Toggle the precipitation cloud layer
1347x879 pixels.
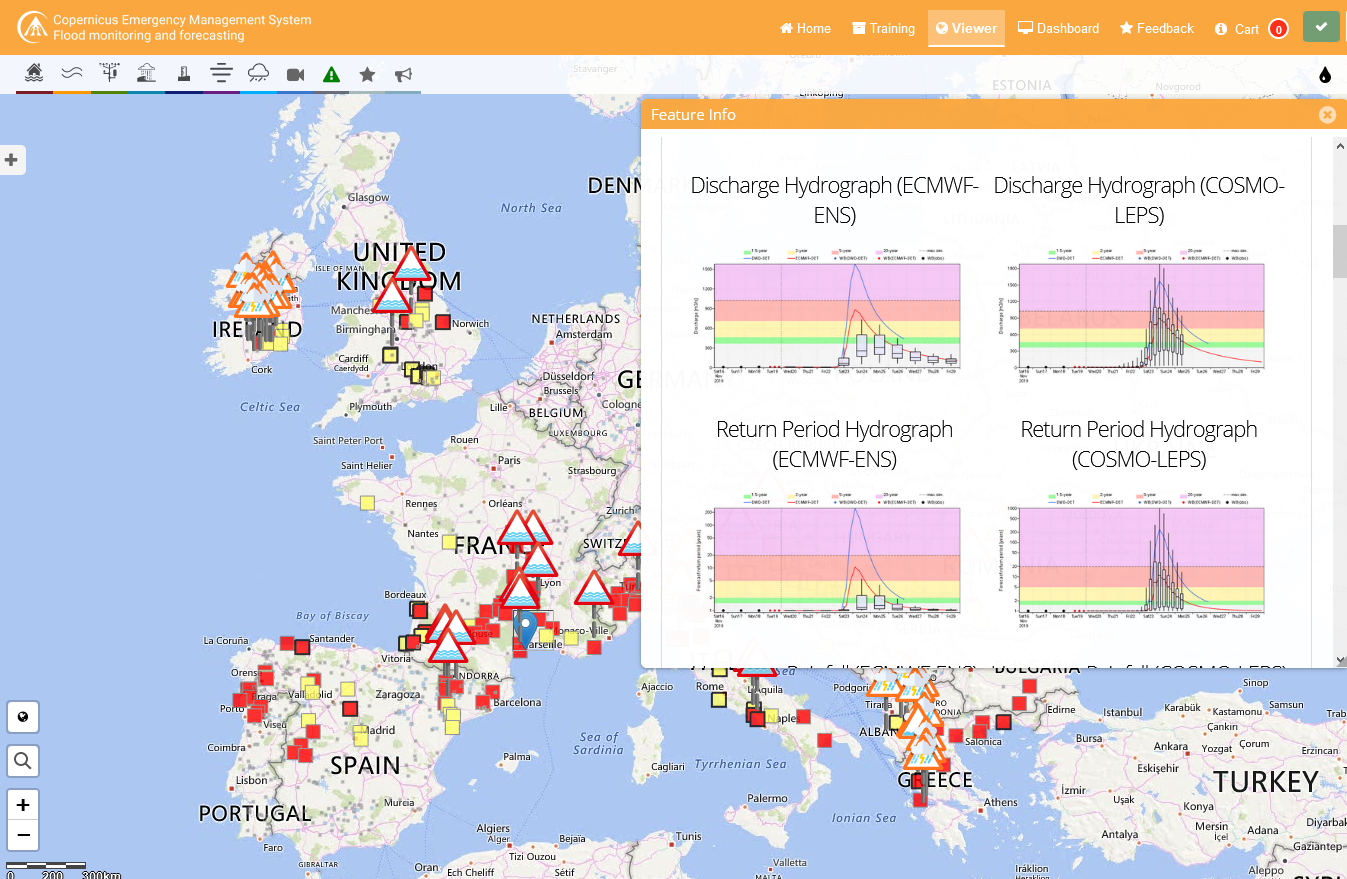coord(258,73)
